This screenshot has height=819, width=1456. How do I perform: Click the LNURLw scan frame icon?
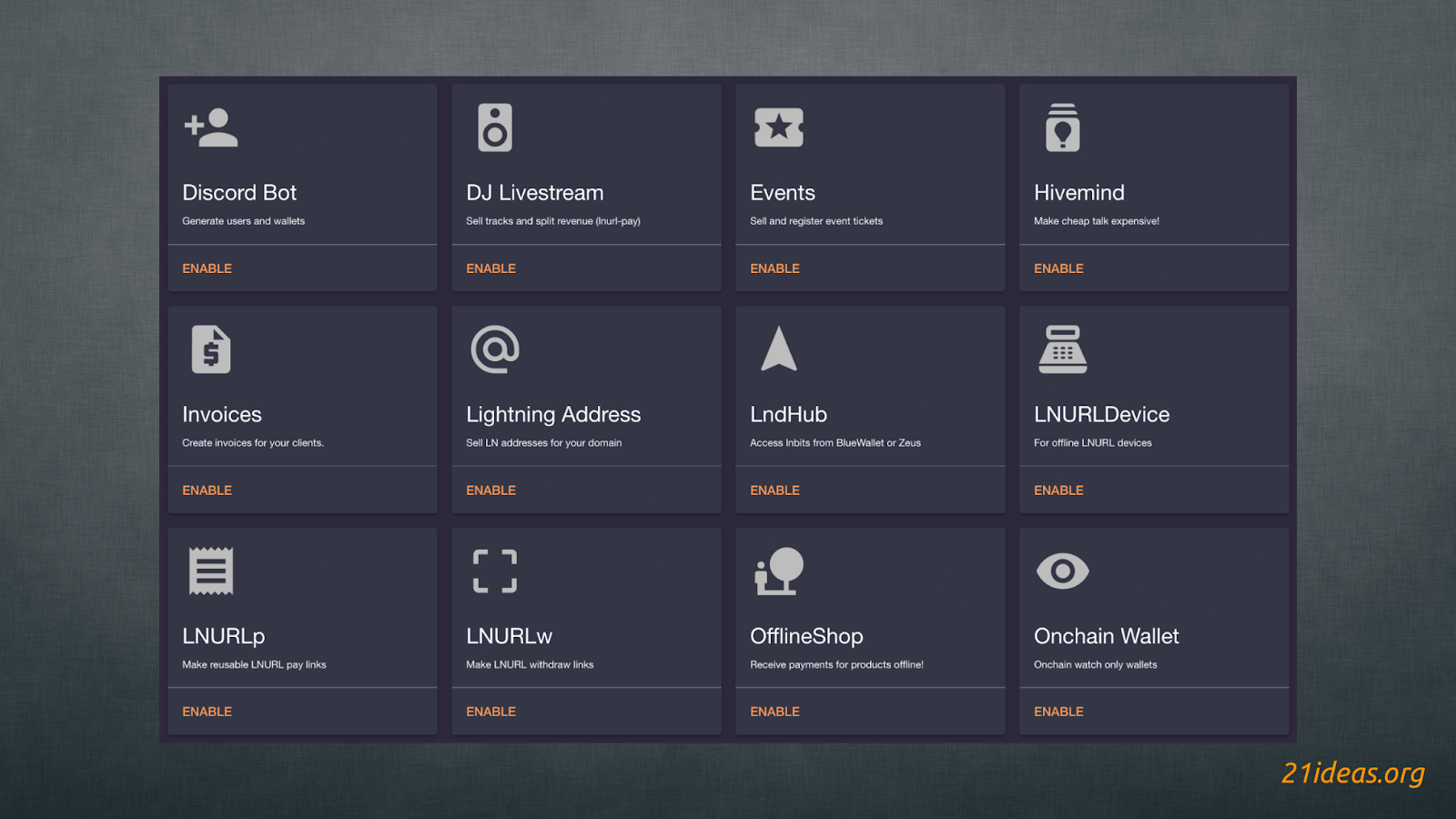pos(495,571)
